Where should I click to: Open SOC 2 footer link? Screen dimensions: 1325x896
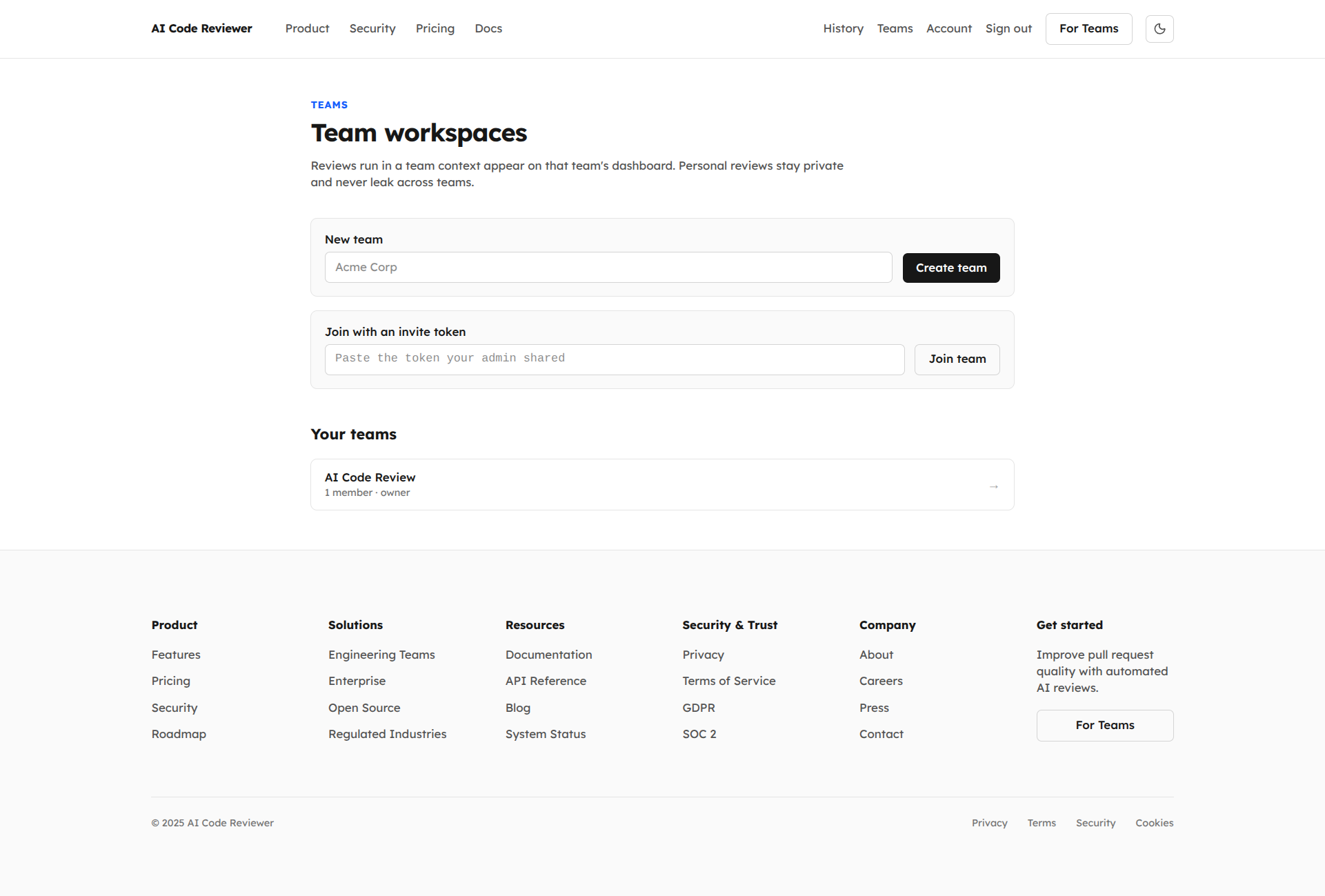[x=699, y=734]
